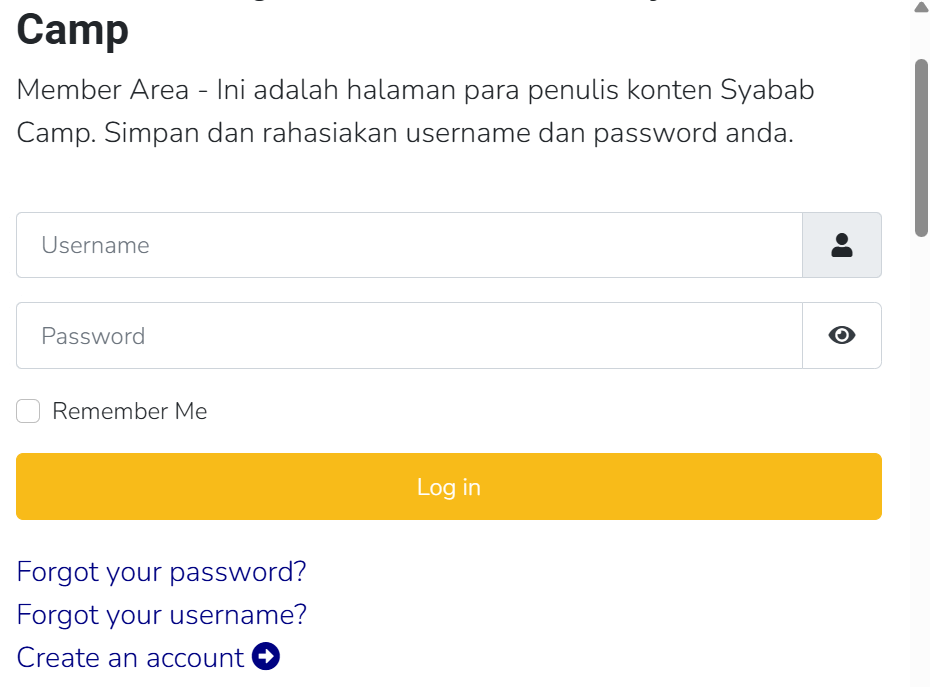Click the user silhouette icon beside Username
Viewport: 930px width, 687px height.
coord(842,245)
